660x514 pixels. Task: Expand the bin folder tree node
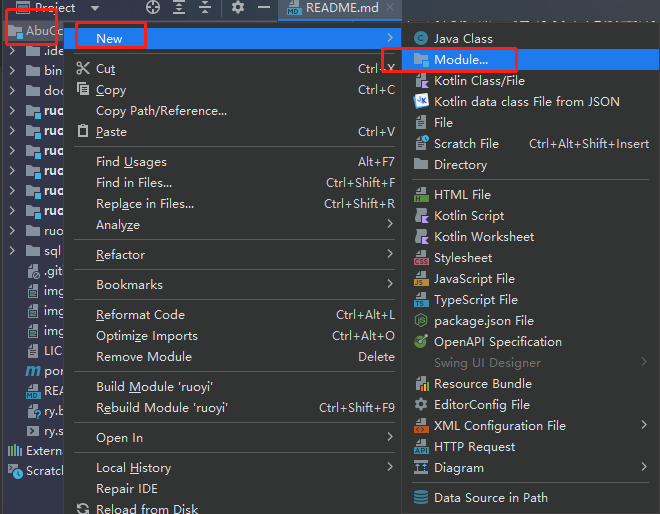(x=12, y=70)
